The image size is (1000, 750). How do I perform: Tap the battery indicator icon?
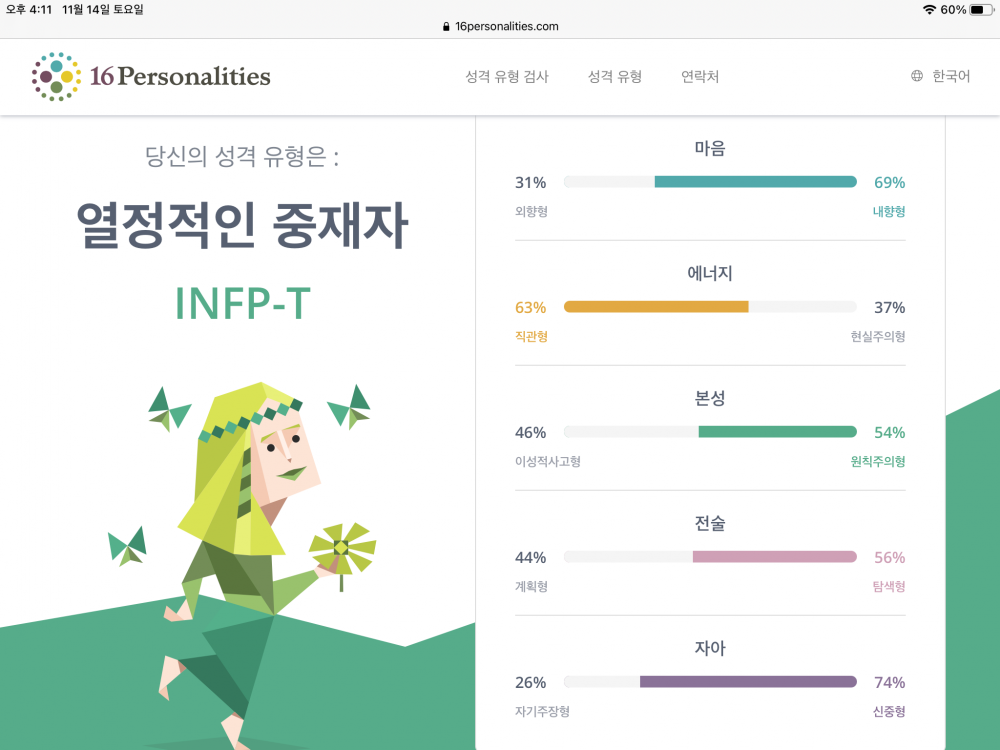[981, 10]
